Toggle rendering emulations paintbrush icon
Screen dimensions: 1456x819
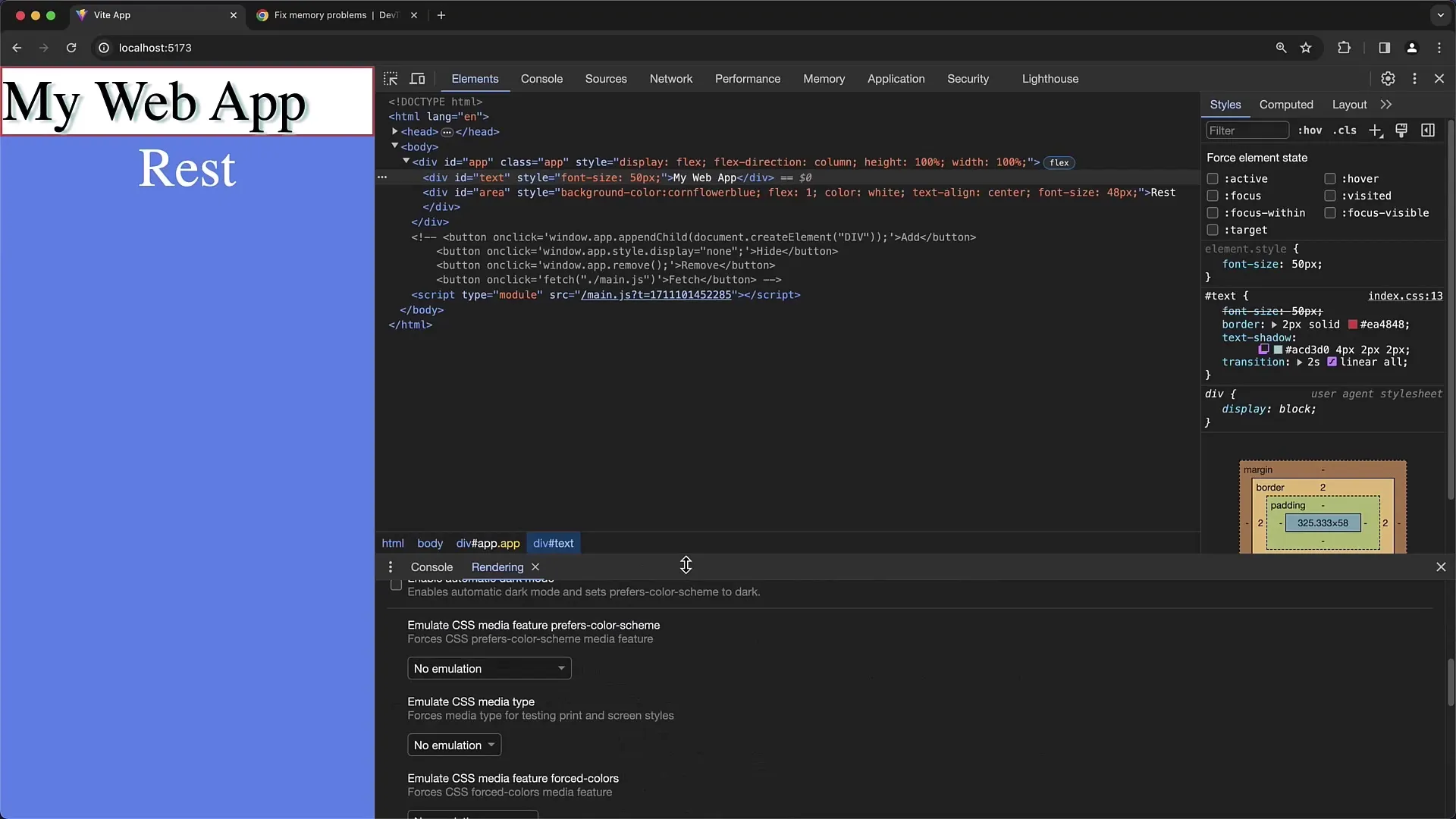(1401, 130)
